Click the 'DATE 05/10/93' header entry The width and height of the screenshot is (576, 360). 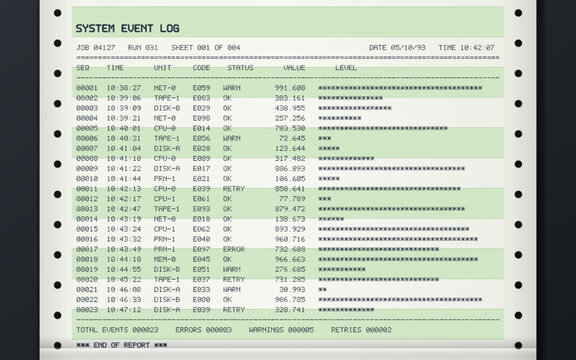397,47
